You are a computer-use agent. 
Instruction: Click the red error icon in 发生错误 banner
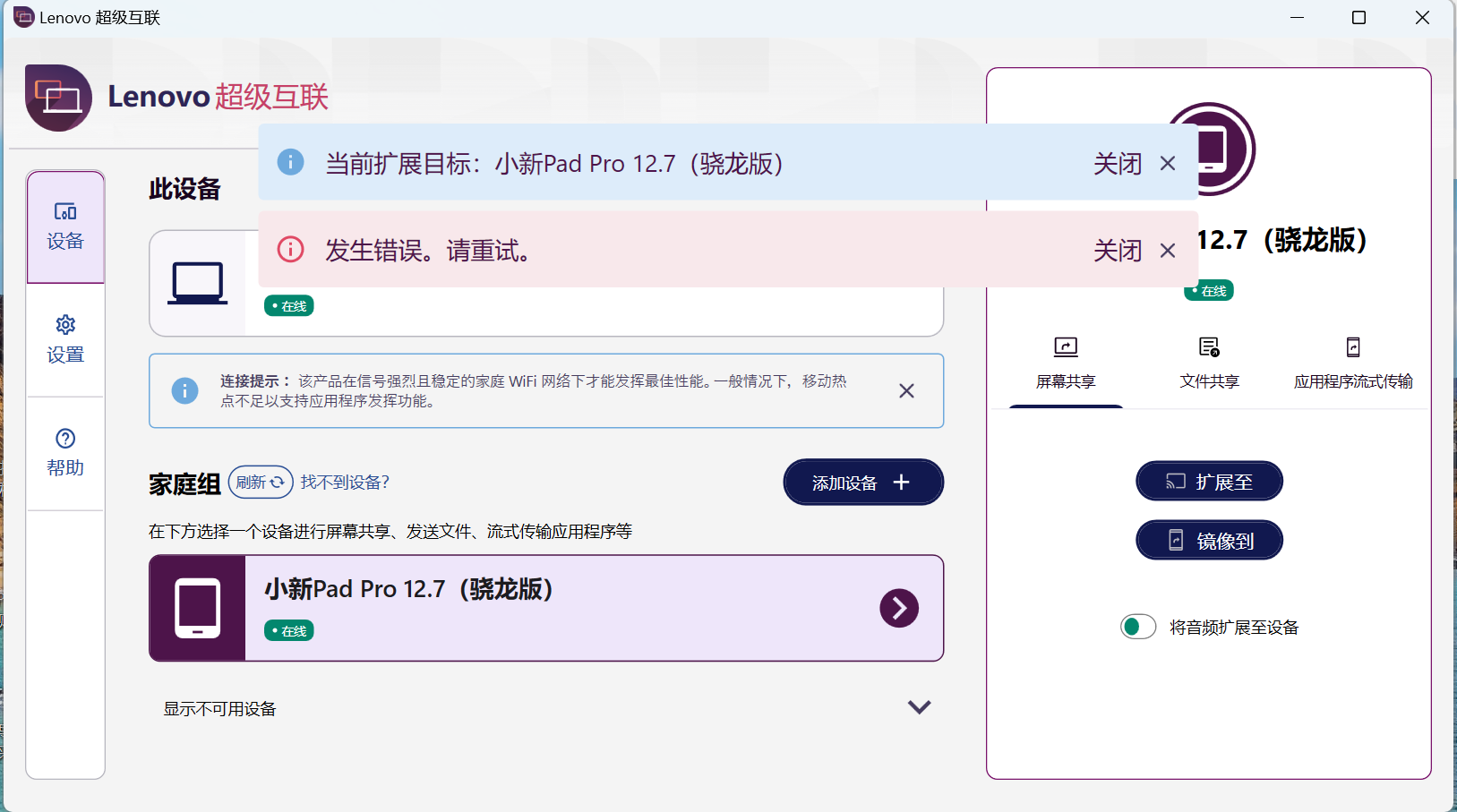click(290, 249)
